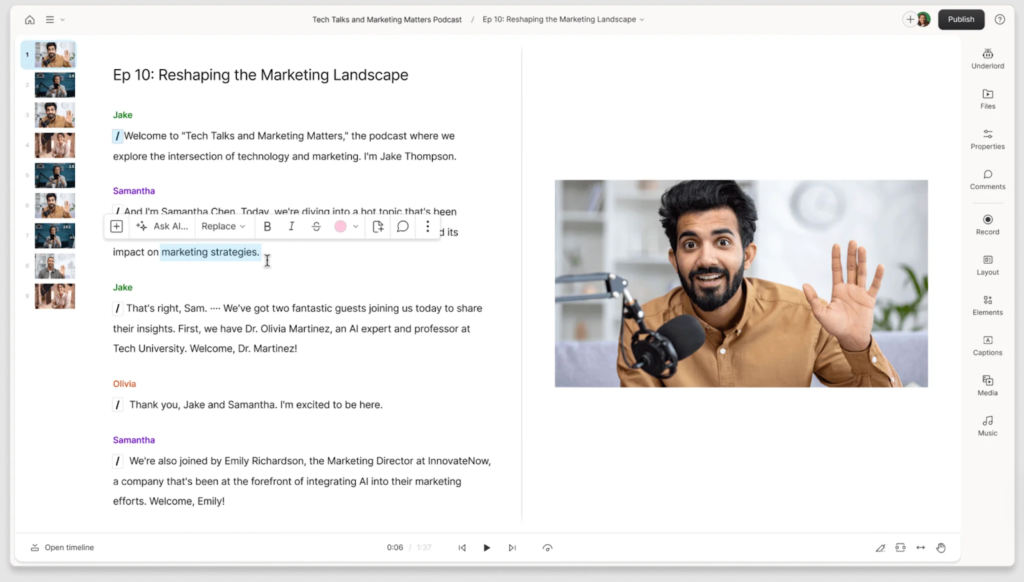Click the slash marker before 'Welcome to'
The width and height of the screenshot is (1024, 582).
point(118,136)
